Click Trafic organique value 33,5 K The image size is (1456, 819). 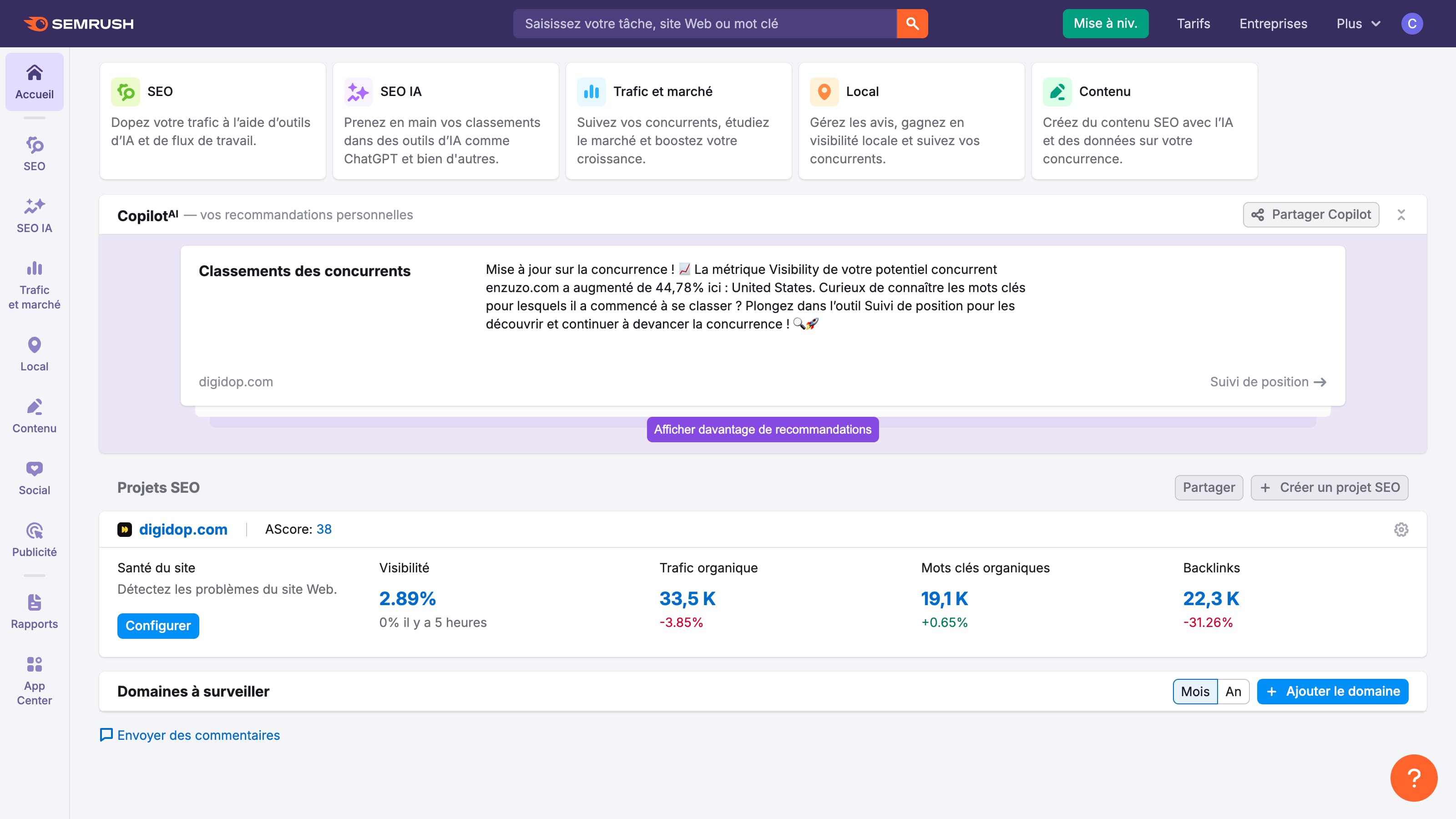(x=688, y=599)
